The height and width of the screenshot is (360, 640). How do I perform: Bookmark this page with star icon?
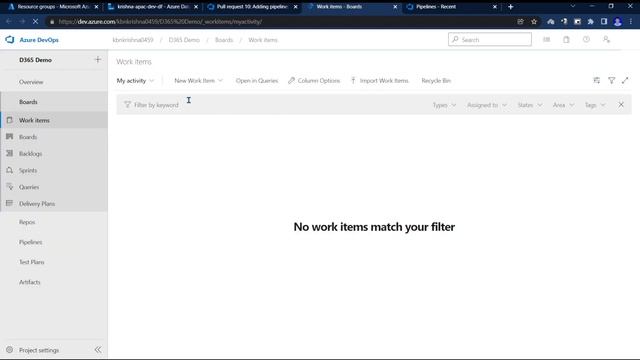point(534,22)
